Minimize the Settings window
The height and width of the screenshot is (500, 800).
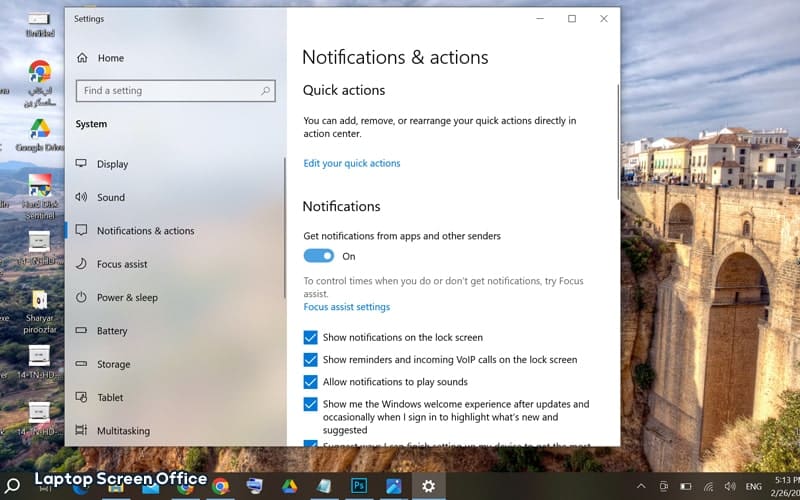pyautogui.click(x=540, y=18)
